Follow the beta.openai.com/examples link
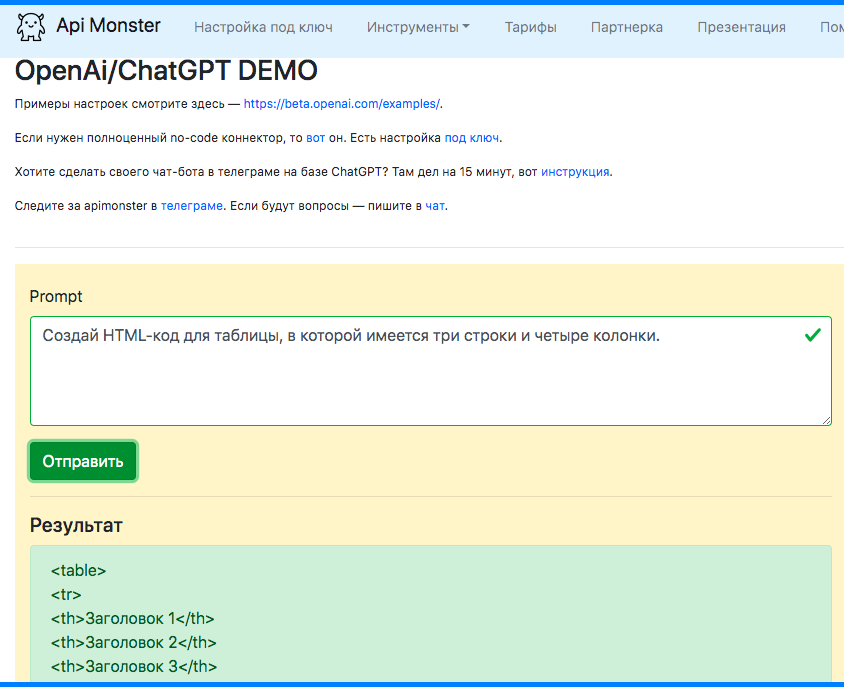Image resolution: width=844 pixels, height=687 pixels. click(x=342, y=104)
